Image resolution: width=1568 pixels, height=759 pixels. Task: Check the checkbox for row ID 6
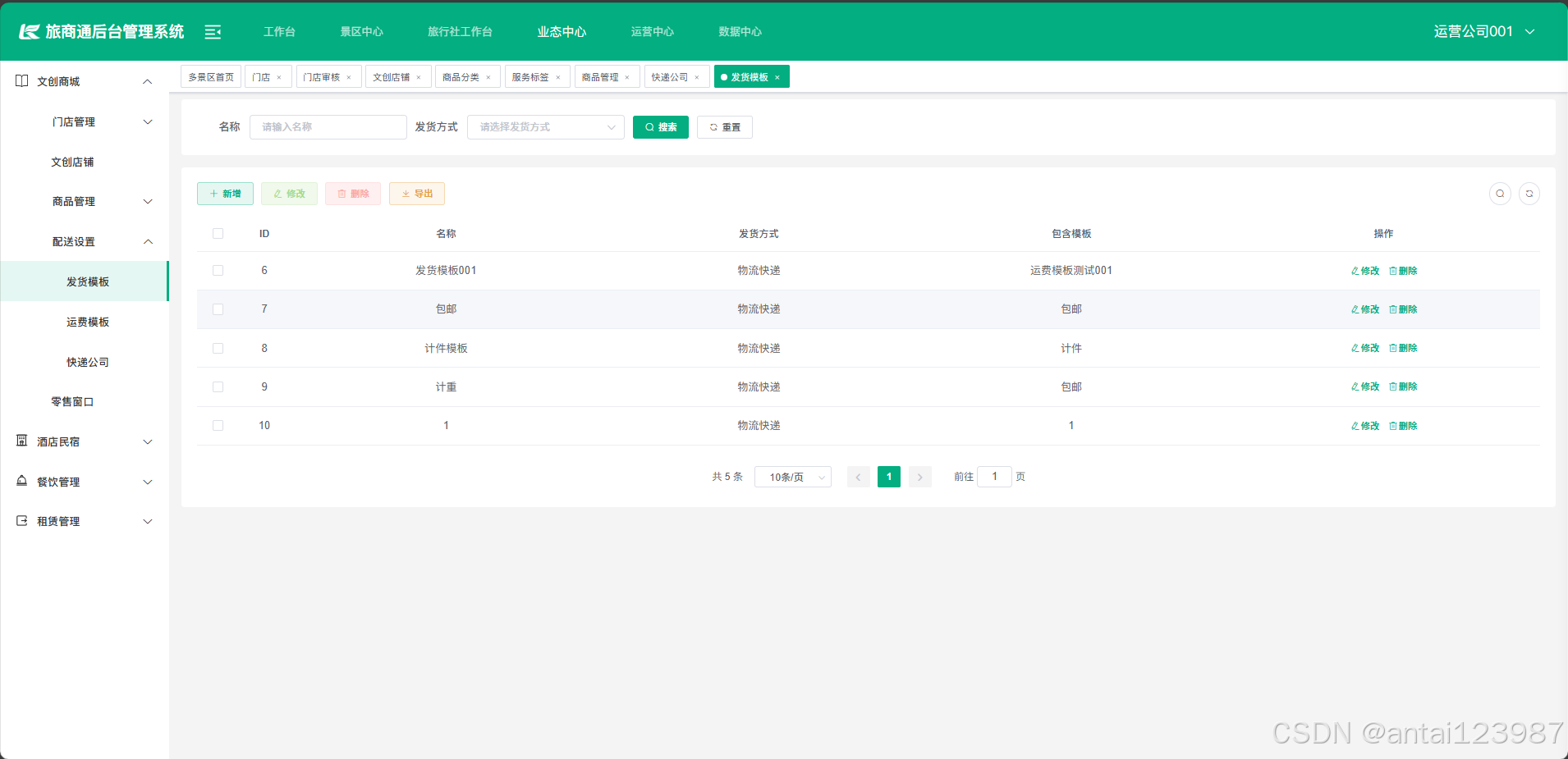pyautogui.click(x=218, y=271)
